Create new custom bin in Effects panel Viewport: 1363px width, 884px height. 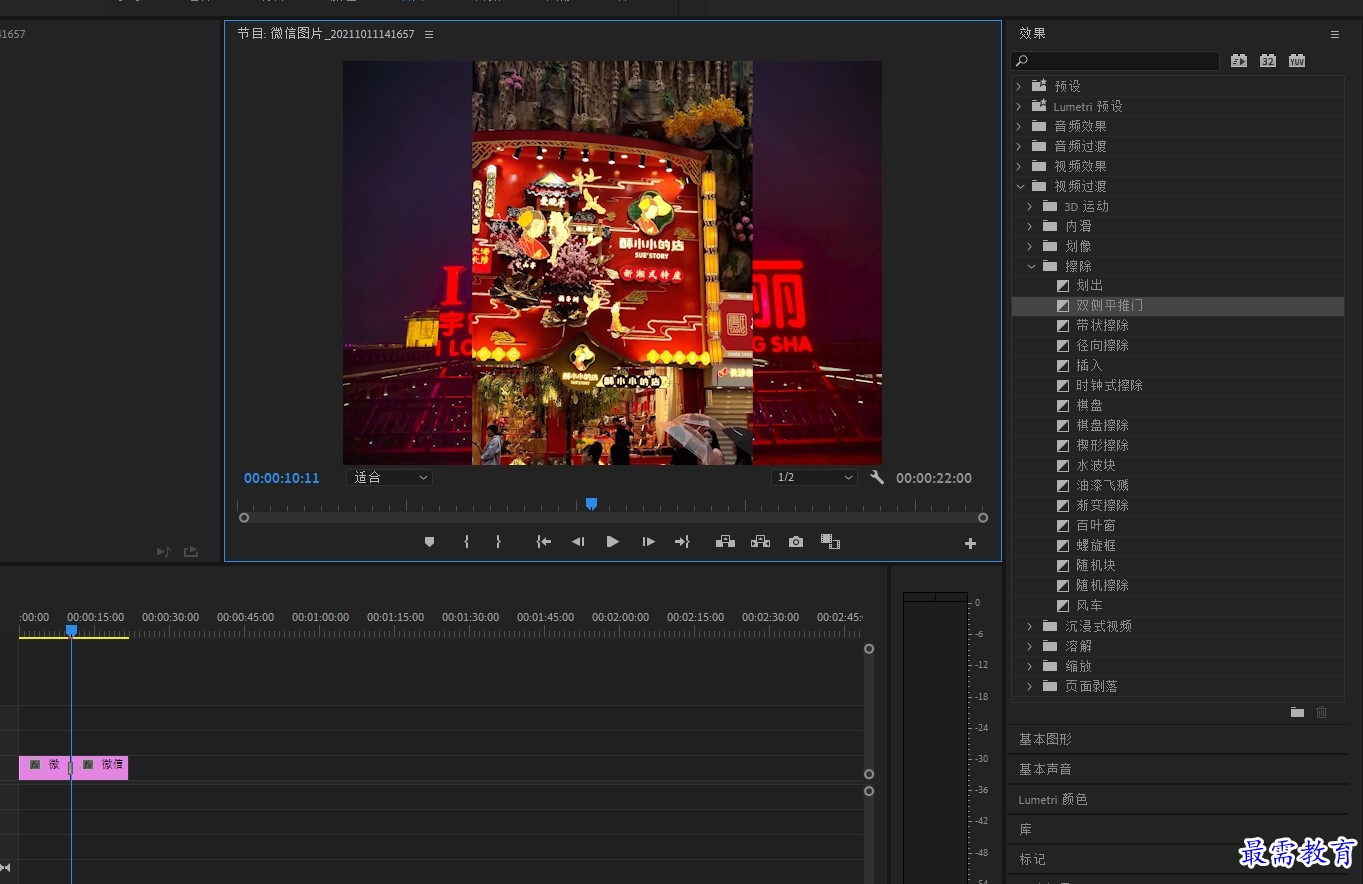pos(1297,712)
